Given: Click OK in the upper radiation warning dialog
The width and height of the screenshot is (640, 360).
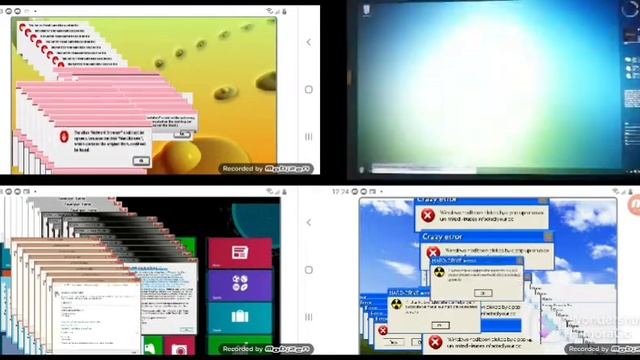Looking at the screenshot, I should tap(483, 293).
